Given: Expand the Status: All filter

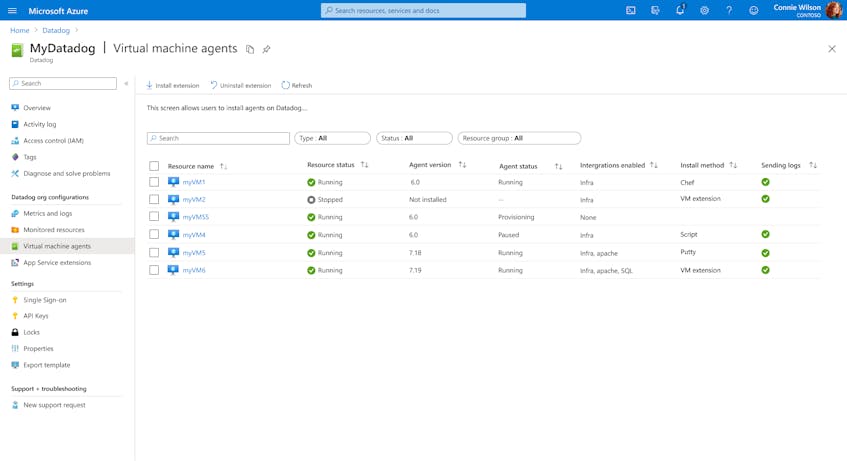Looking at the screenshot, I should [414, 138].
